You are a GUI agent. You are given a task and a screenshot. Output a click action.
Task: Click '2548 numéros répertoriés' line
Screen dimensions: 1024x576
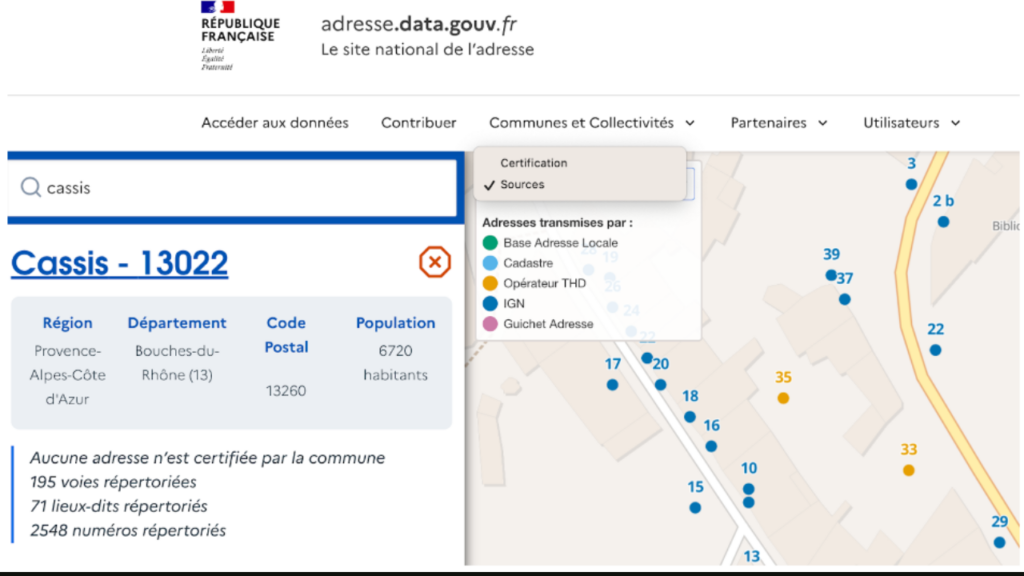[x=128, y=530]
